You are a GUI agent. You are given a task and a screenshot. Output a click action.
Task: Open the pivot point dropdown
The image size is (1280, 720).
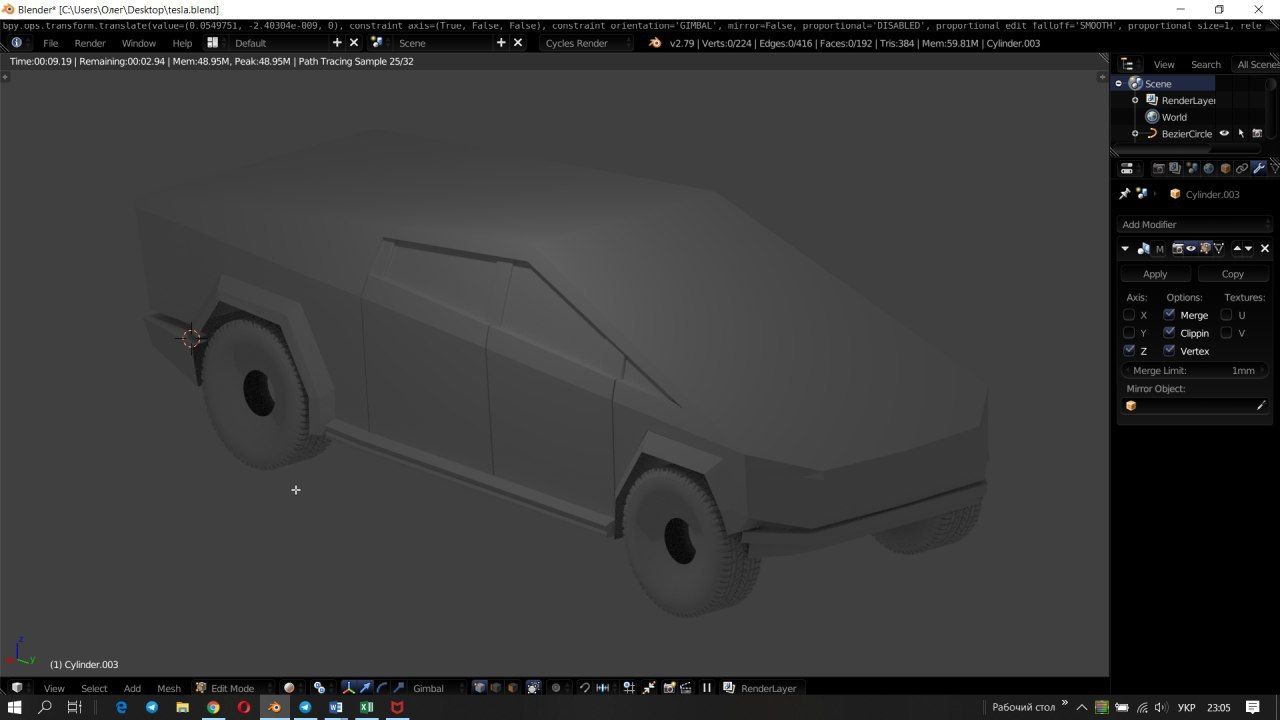tap(321, 688)
